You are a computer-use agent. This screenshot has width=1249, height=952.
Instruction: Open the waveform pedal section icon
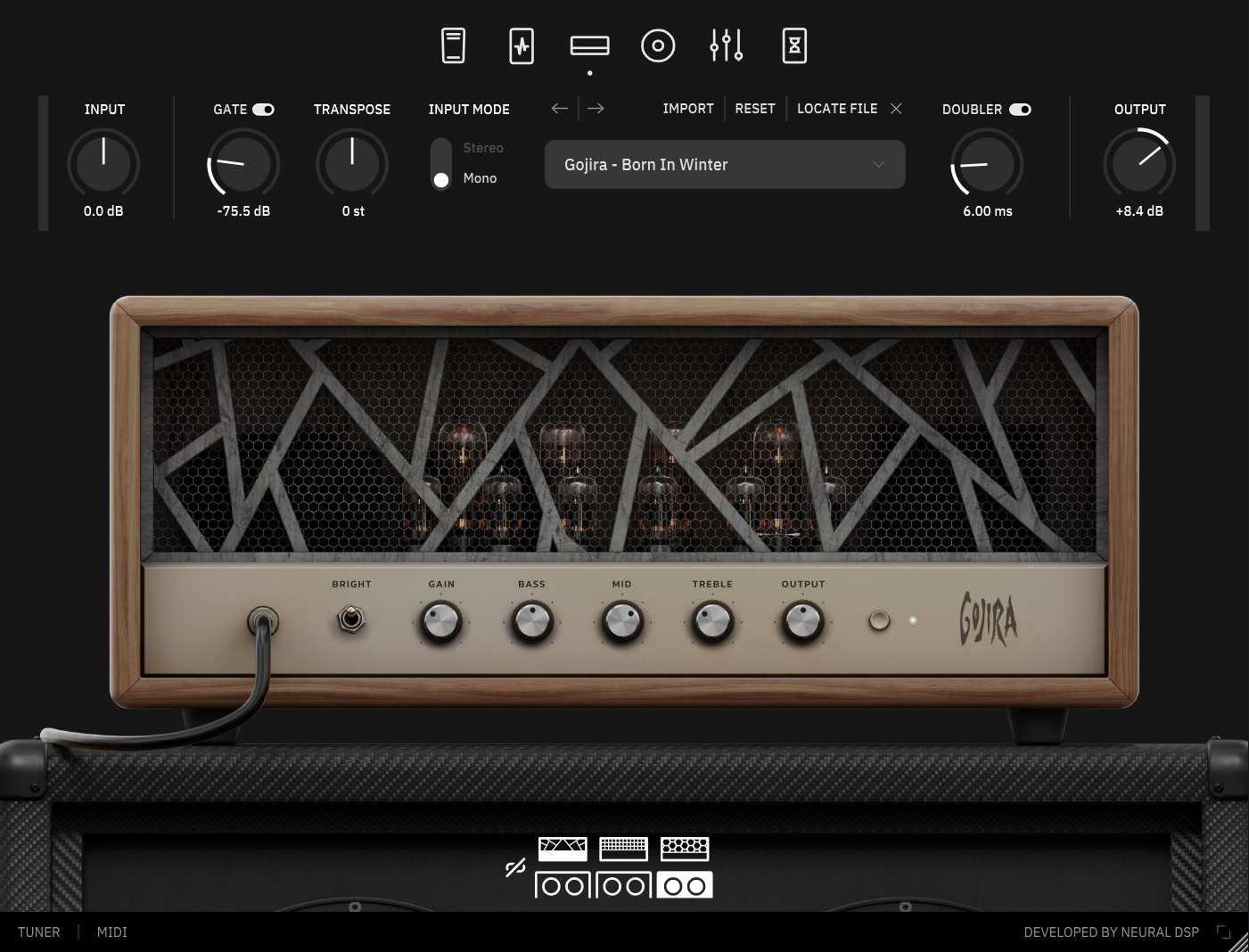click(x=522, y=45)
